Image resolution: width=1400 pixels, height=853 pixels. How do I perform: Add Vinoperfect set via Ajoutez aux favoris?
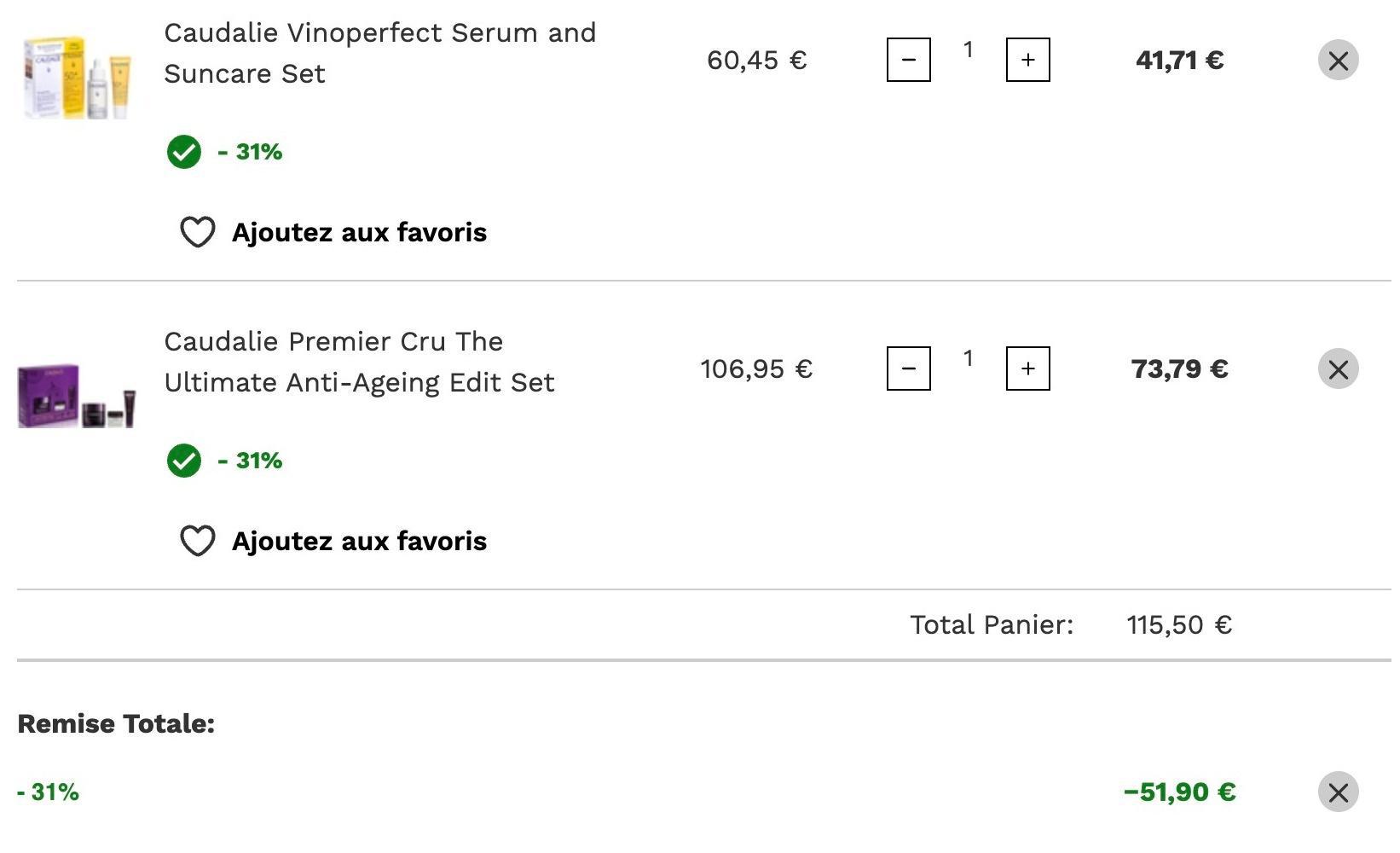tap(359, 232)
